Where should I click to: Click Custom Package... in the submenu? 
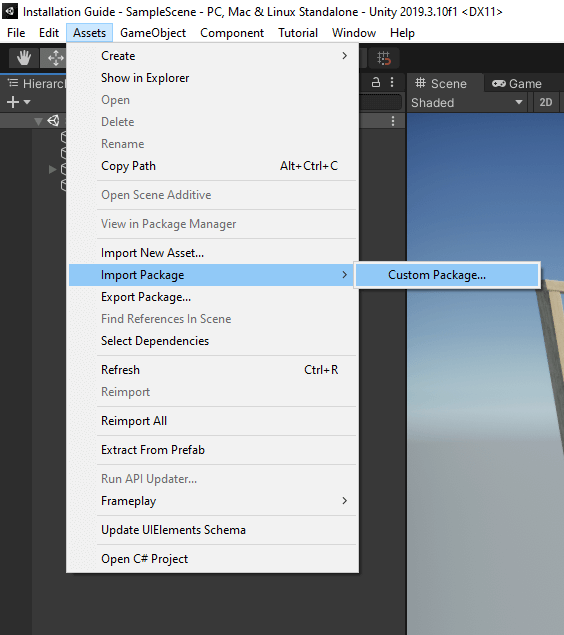(447, 275)
